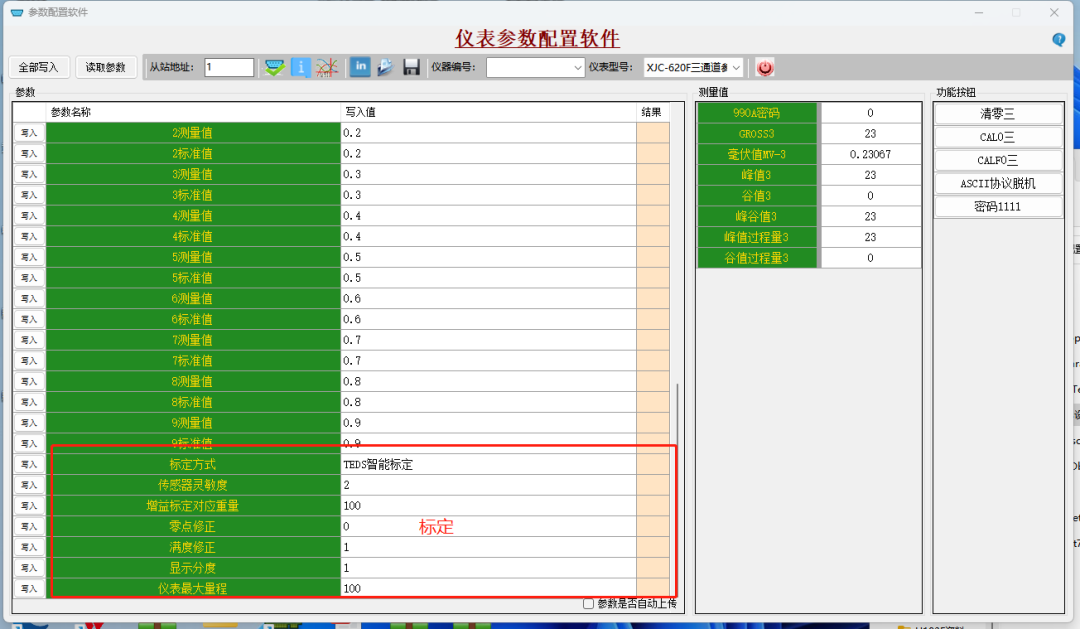
Task: Click the 9测量值 write value cell
Action: [x=488, y=422]
